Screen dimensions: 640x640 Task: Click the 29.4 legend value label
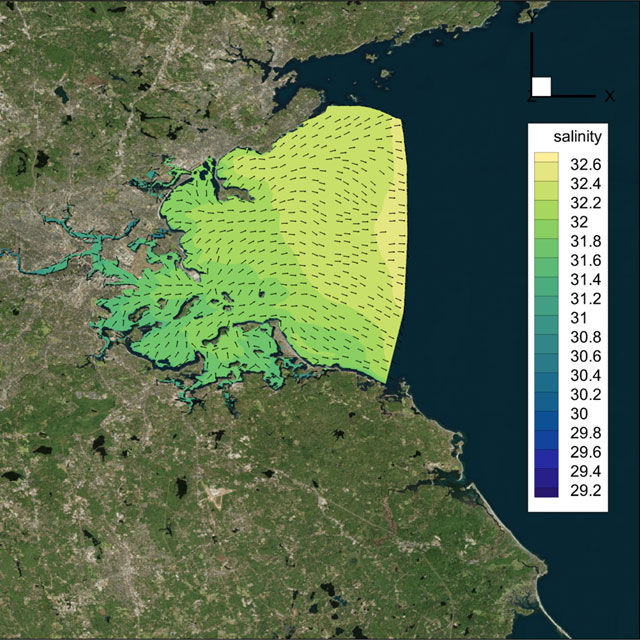pyautogui.click(x=584, y=470)
